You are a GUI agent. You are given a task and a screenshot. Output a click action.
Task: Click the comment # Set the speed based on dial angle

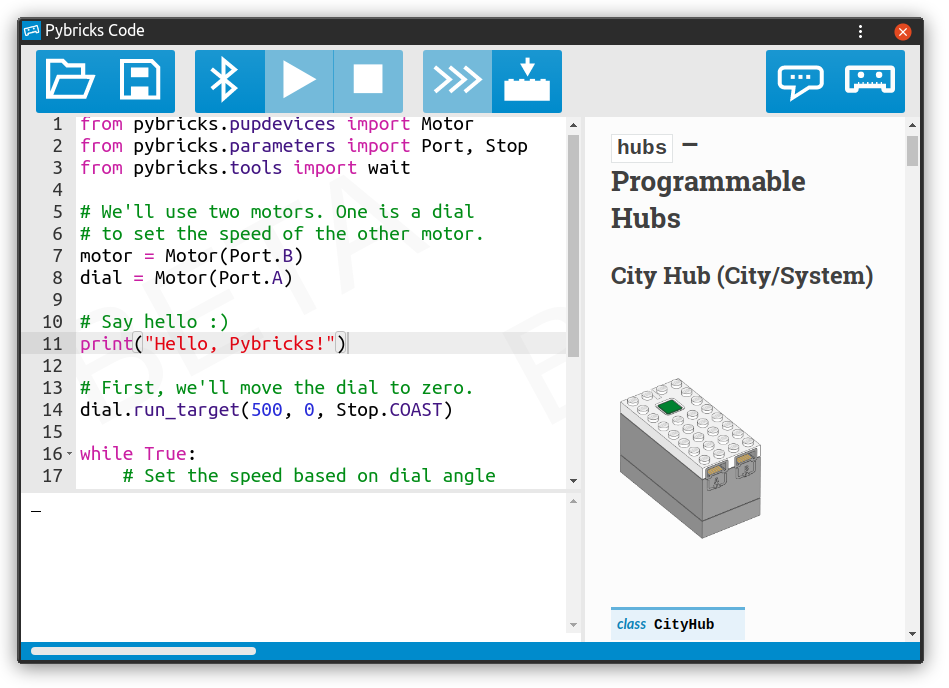coord(309,476)
